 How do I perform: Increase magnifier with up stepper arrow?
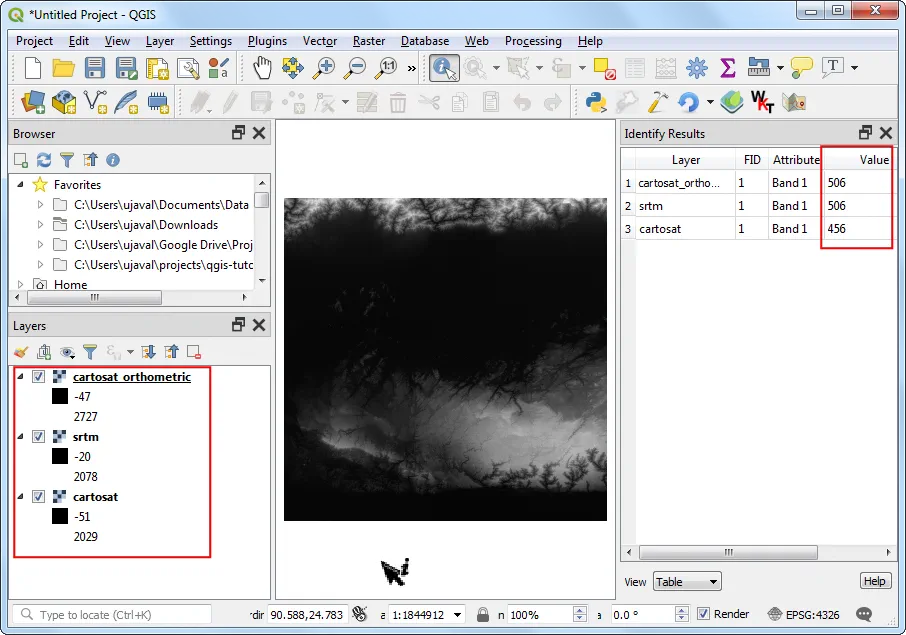tap(580, 610)
